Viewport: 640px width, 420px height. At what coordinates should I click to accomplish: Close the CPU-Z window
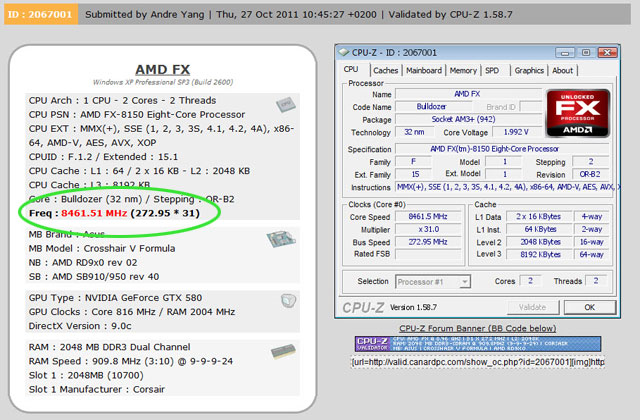tap(607, 53)
